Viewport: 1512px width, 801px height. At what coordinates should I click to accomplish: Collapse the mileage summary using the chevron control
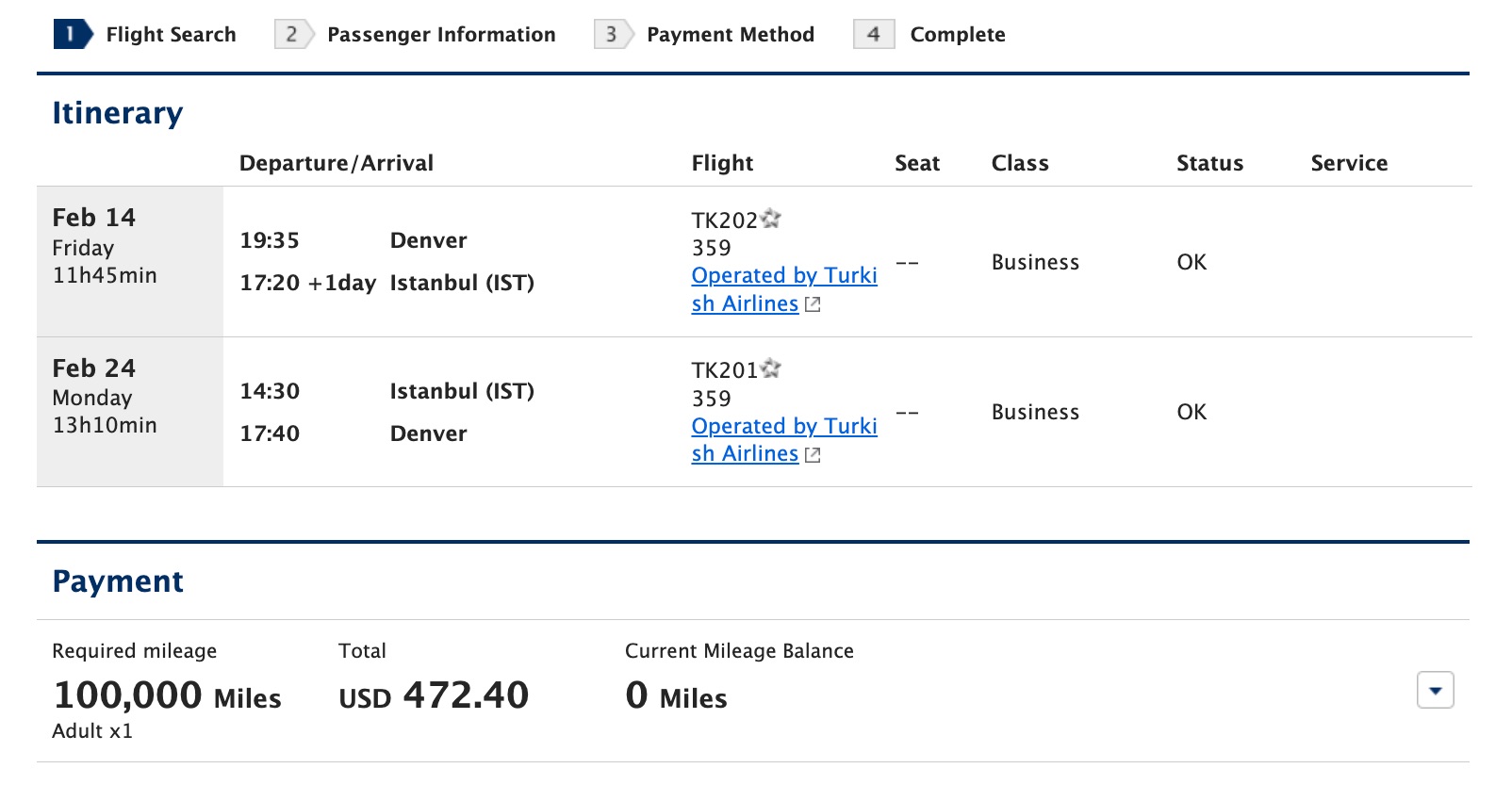point(1434,691)
